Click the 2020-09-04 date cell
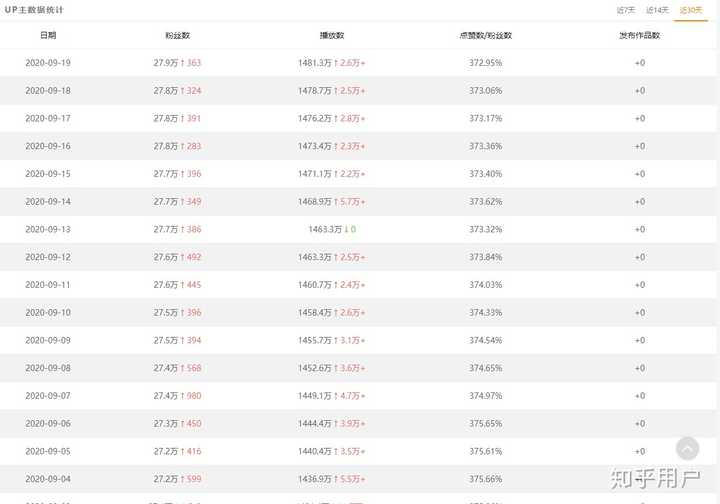 pos(48,479)
